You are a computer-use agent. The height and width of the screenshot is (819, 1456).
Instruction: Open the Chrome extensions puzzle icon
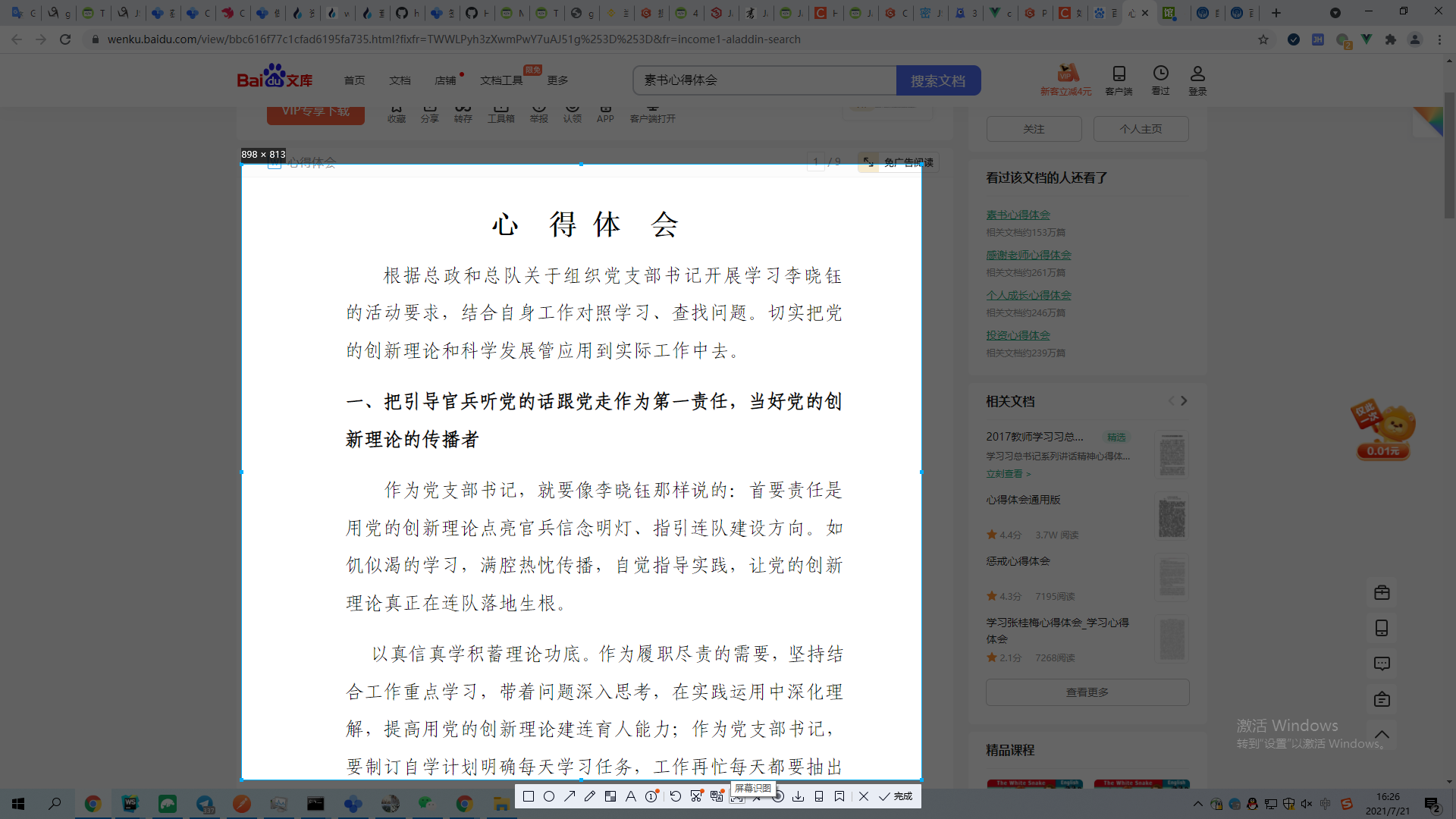[1391, 39]
